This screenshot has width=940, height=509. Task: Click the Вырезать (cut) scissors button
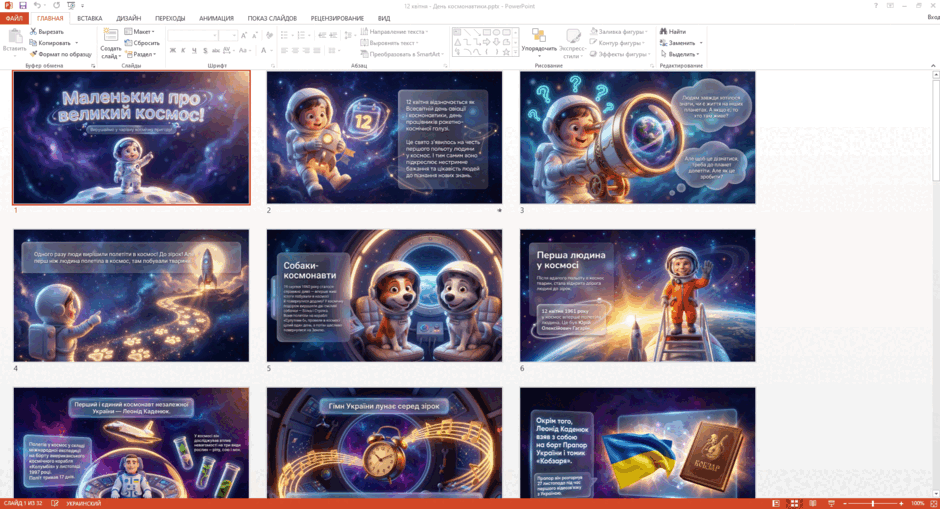pos(47,31)
